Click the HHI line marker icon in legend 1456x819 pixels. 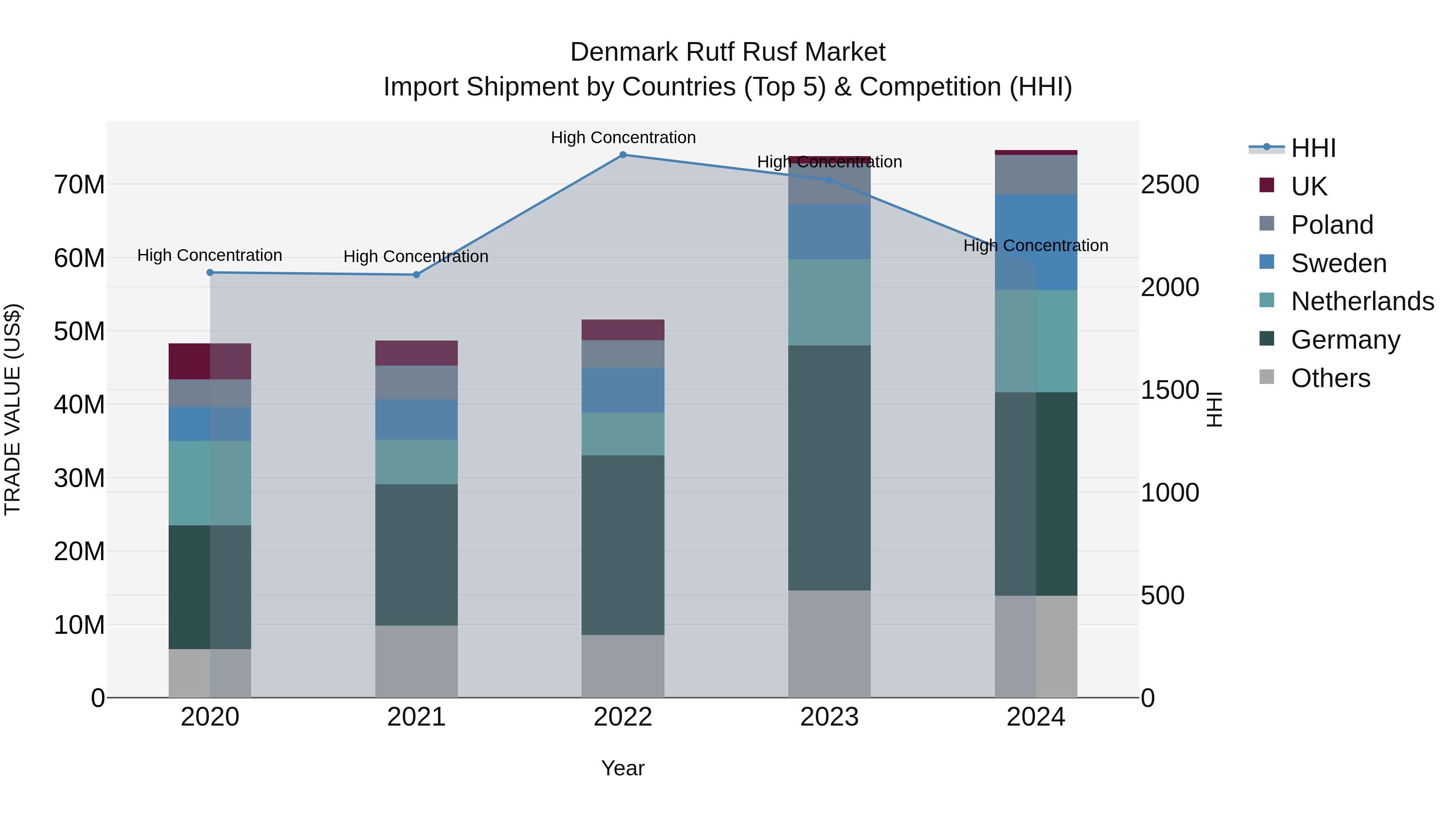[1267, 147]
